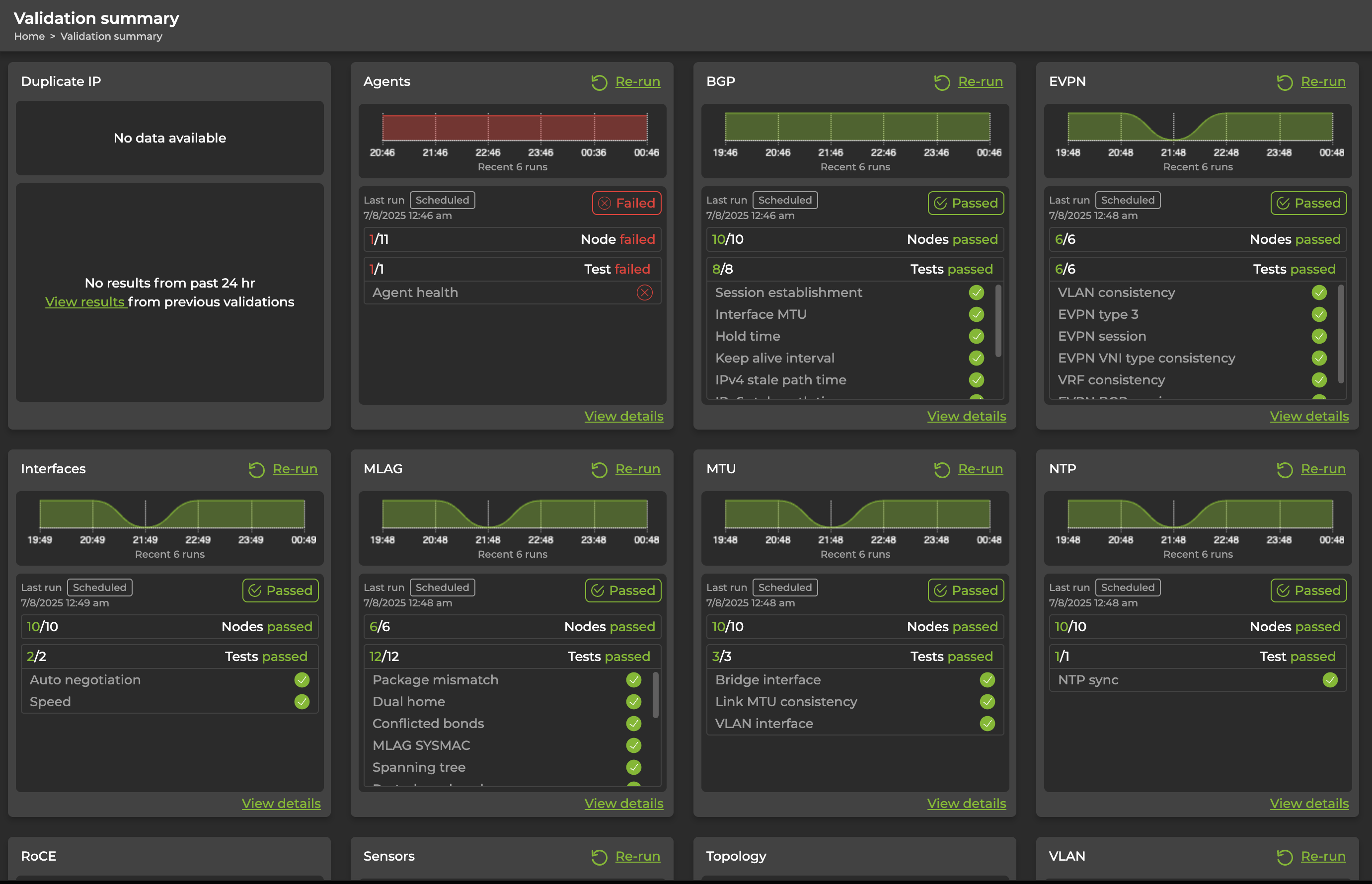Open View details for the MLAG card

click(623, 803)
